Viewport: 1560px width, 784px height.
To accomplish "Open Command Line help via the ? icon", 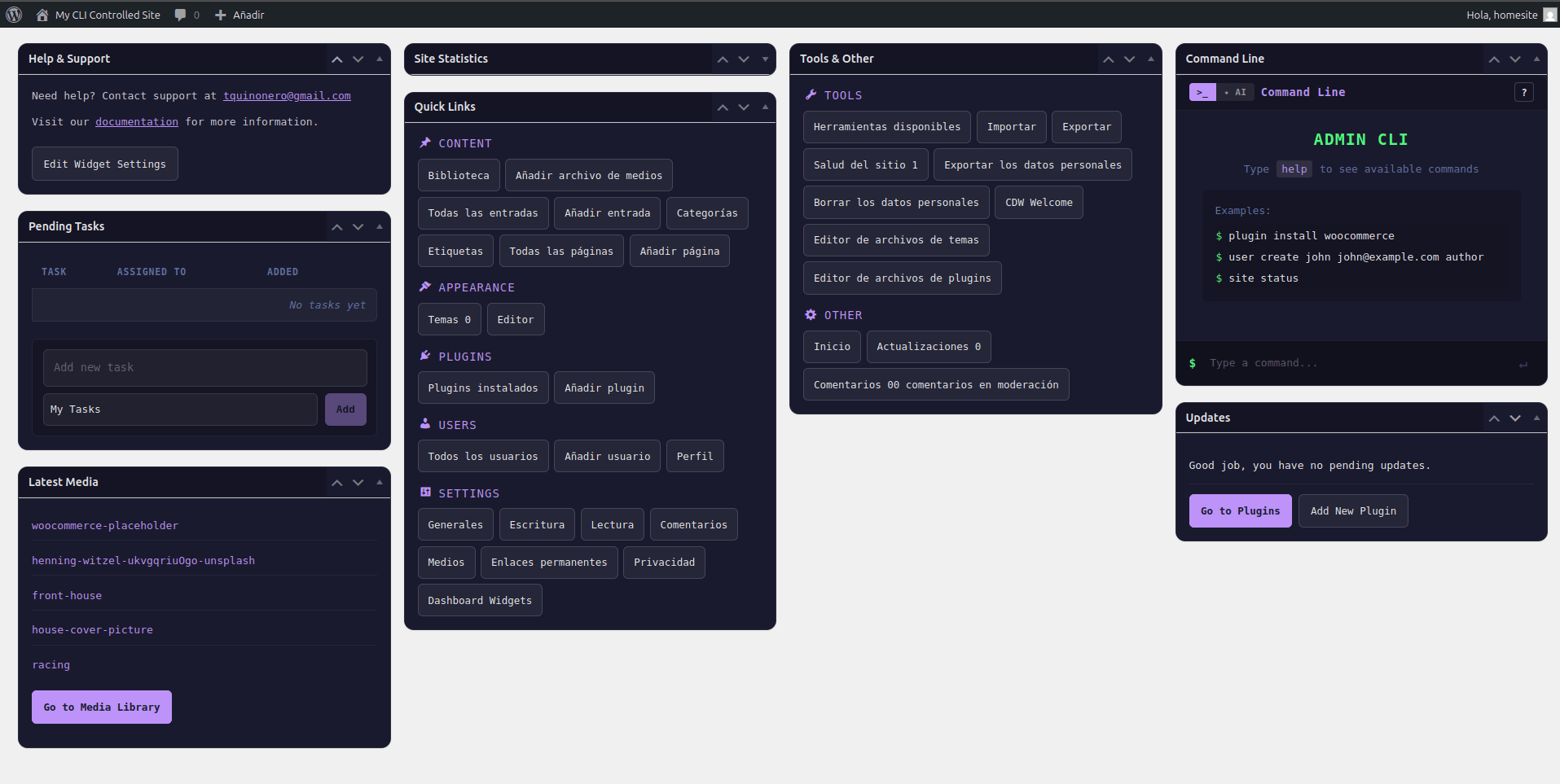I will point(1523,92).
